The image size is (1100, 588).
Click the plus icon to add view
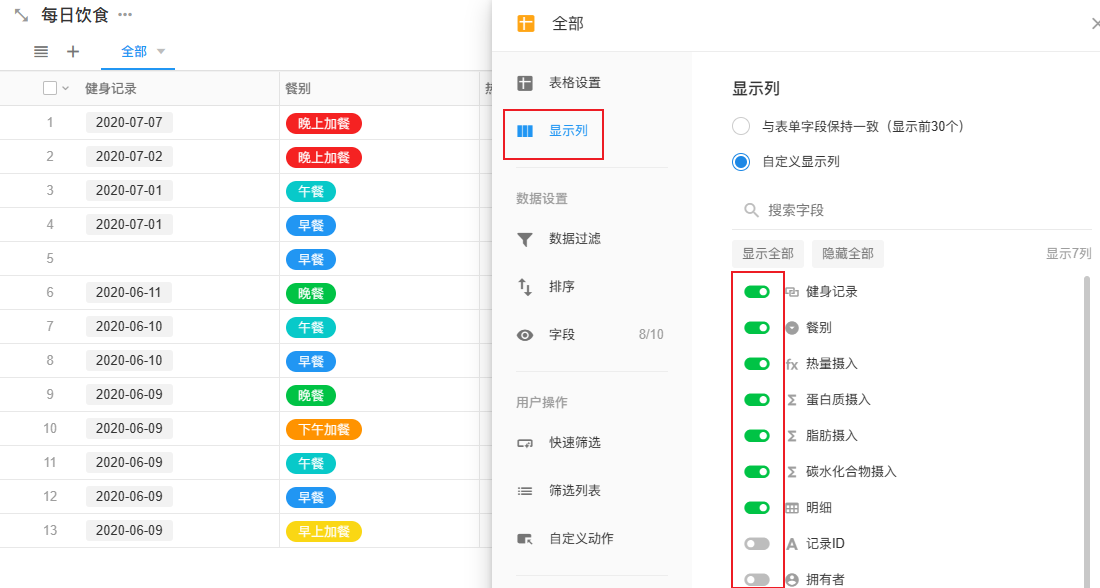click(73, 52)
